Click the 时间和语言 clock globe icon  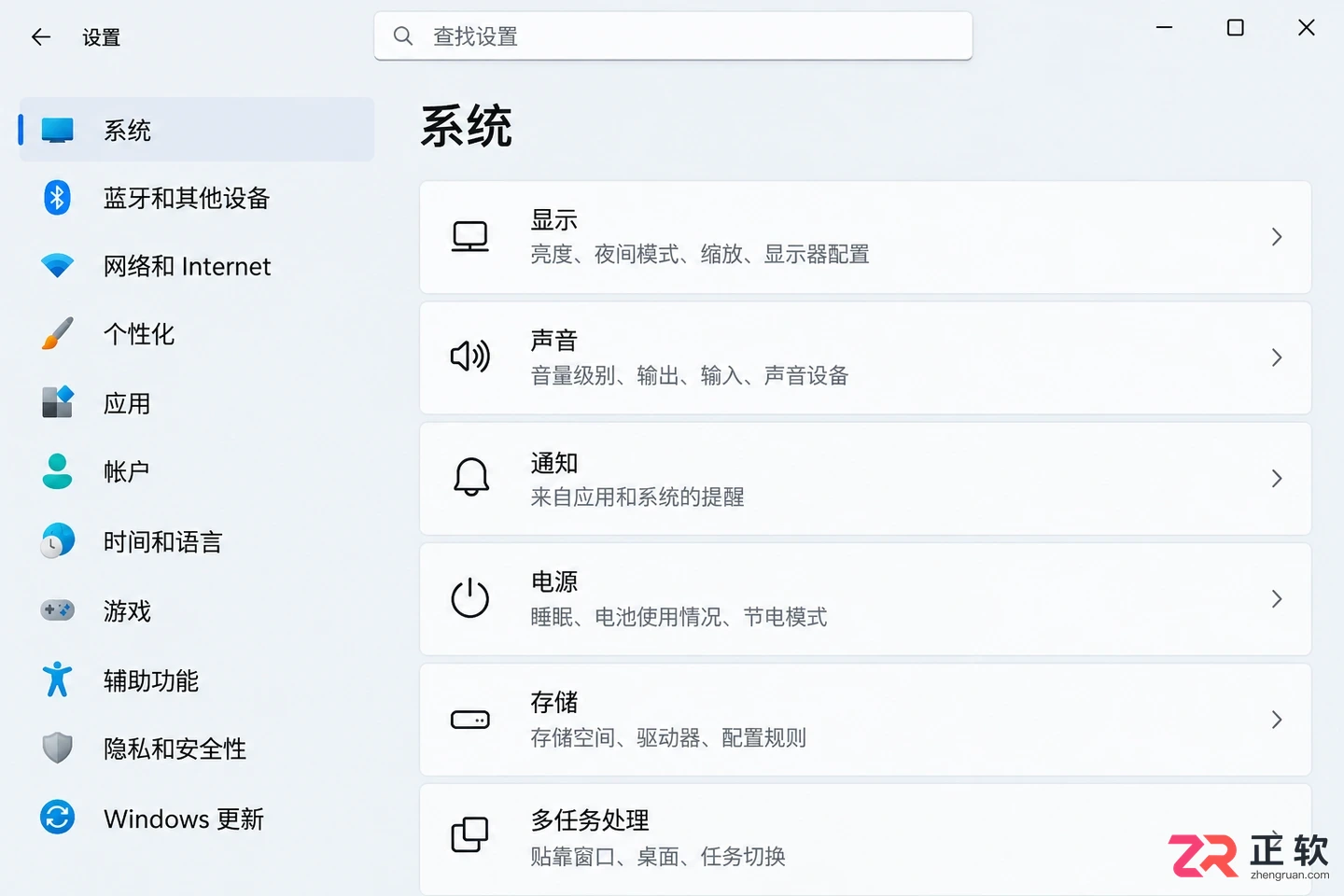tap(58, 540)
